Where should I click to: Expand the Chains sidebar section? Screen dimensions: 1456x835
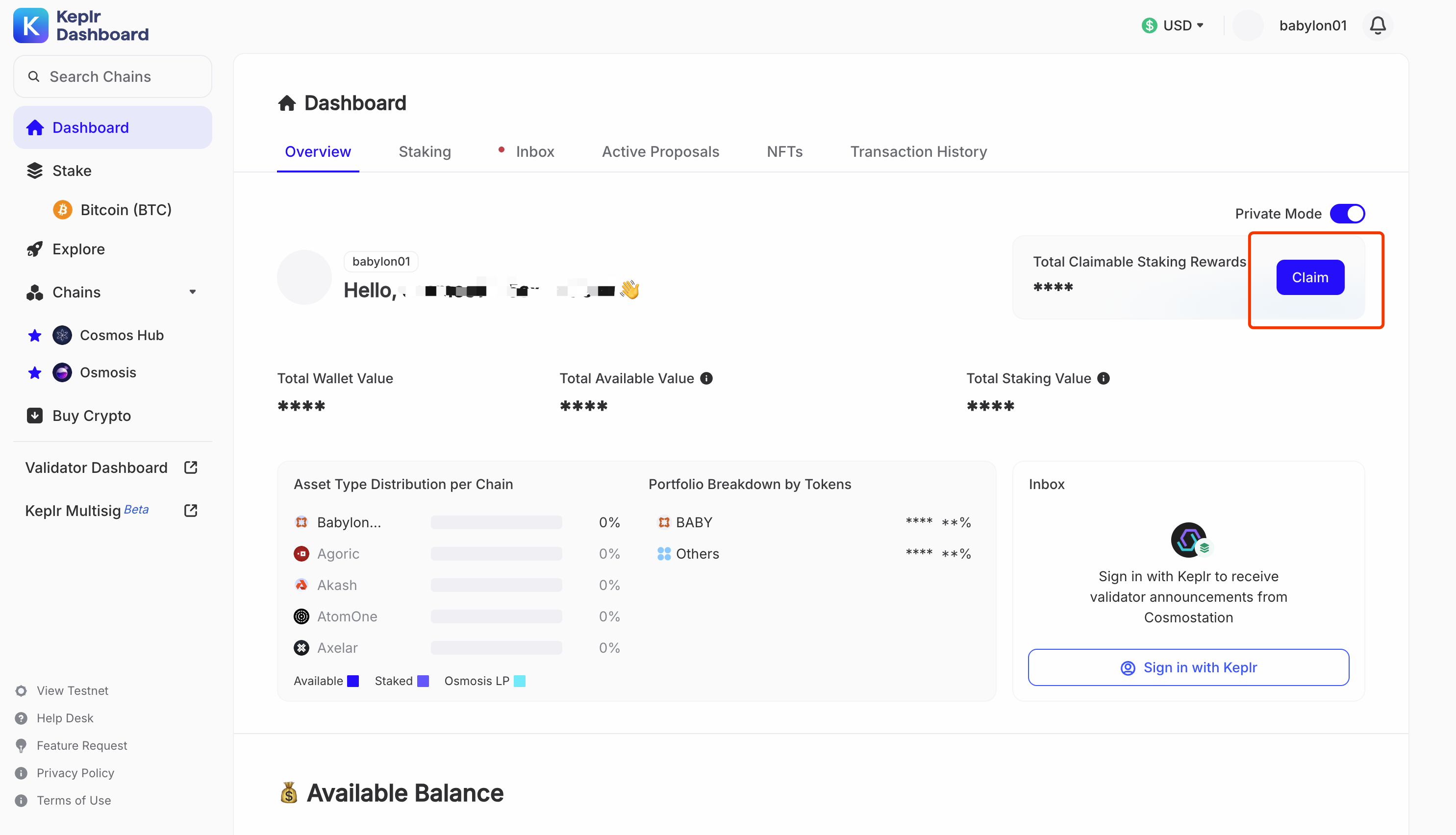193,292
